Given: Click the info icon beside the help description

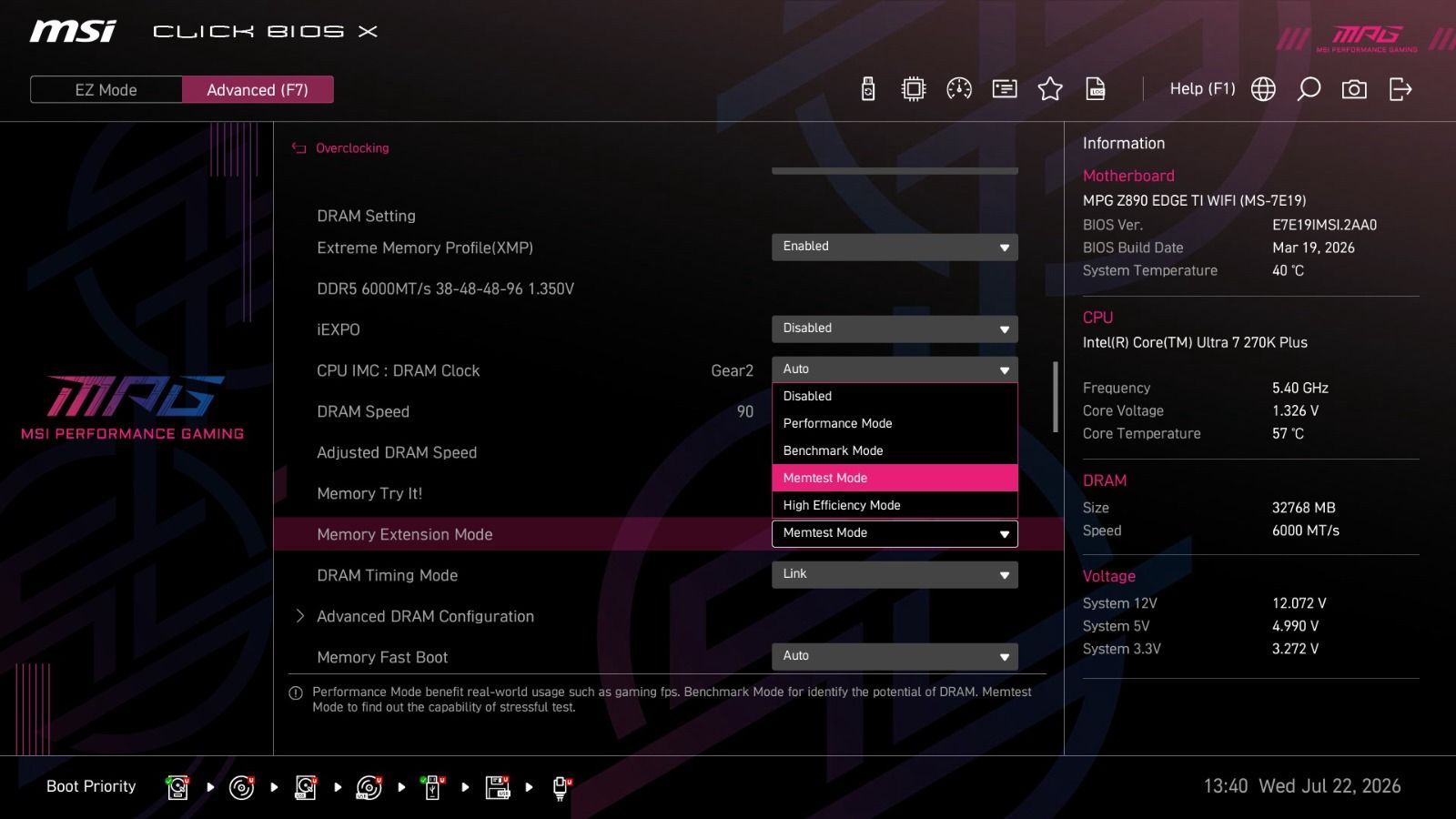Looking at the screenshot, I should (296, 693).
